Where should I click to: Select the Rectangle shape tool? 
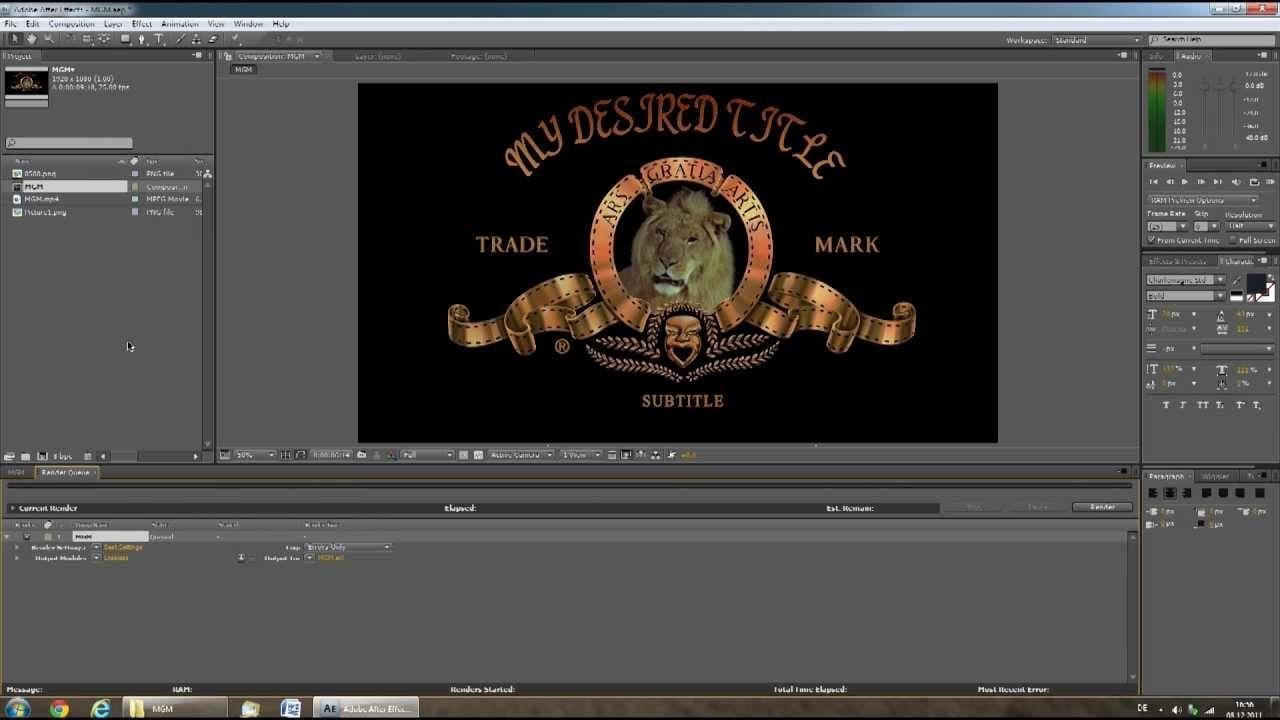pos(125,39)
